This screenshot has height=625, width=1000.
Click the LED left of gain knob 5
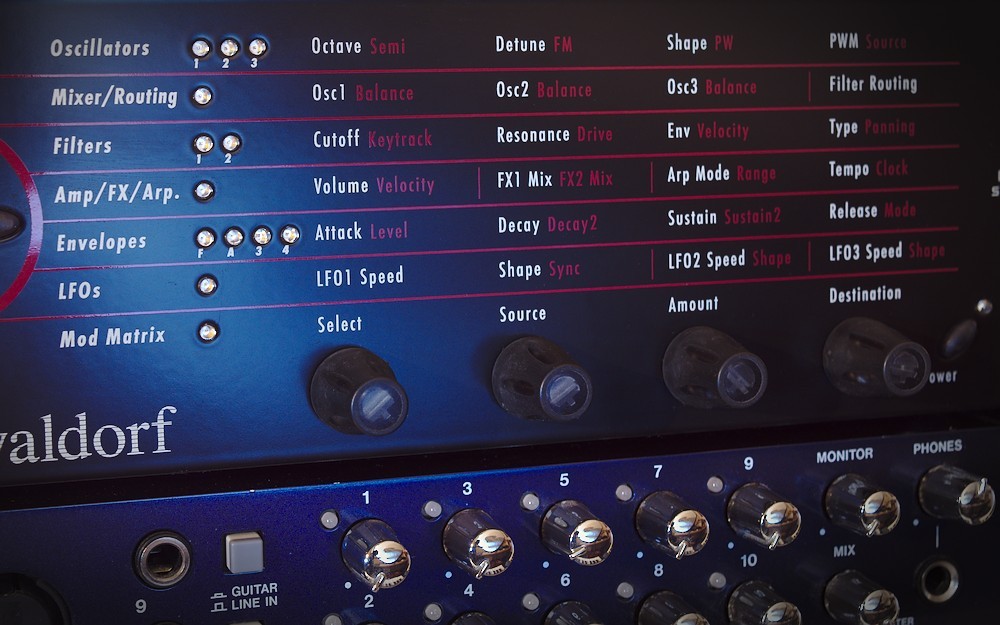(x=530, y=501)
